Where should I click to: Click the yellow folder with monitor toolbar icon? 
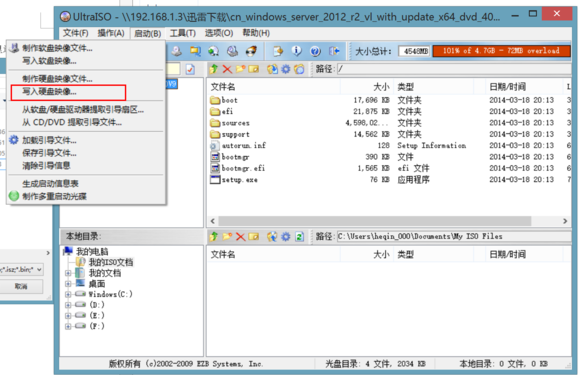point(195,51)
